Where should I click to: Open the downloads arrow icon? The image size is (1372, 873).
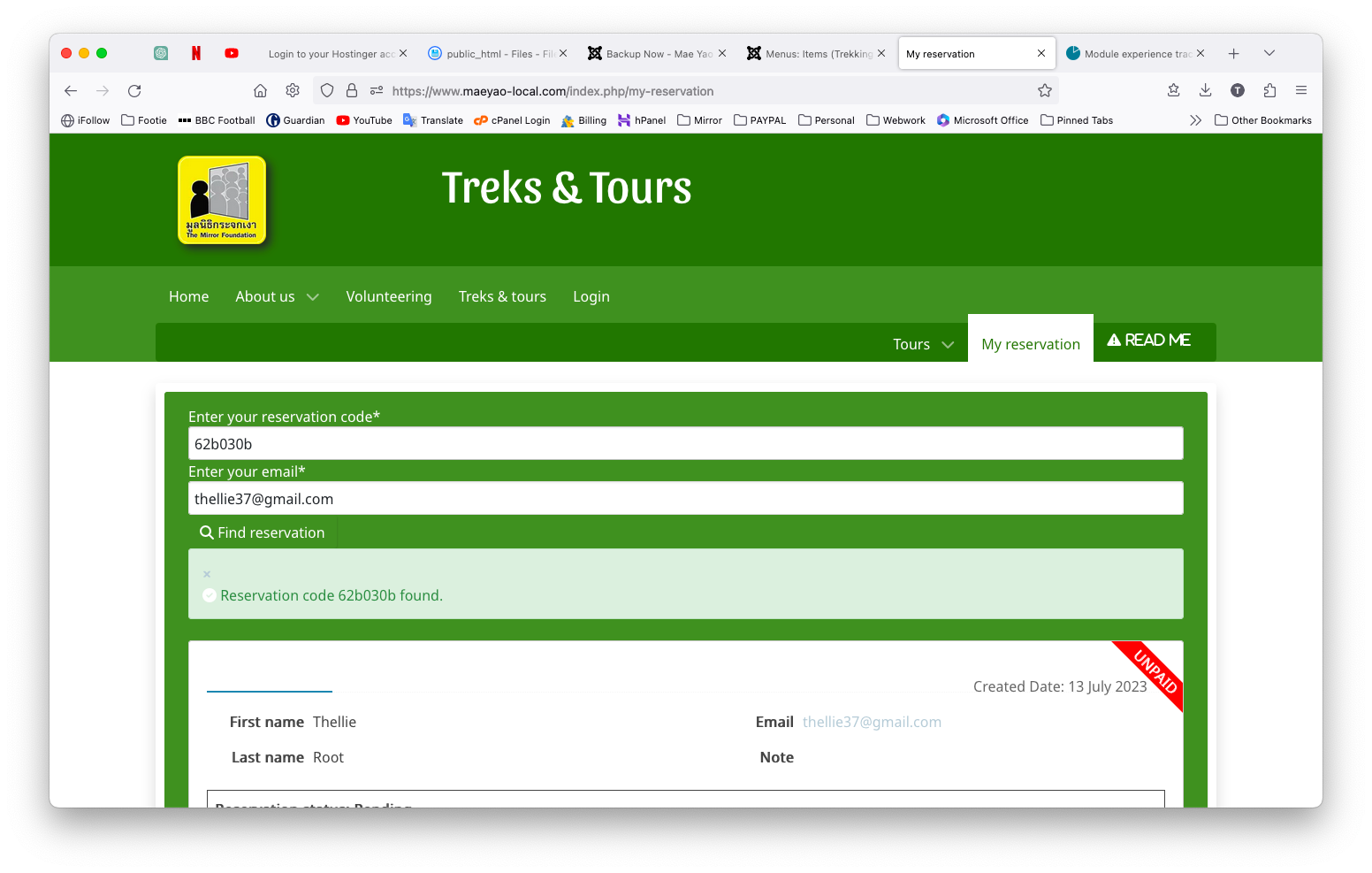coord(1205,90)
